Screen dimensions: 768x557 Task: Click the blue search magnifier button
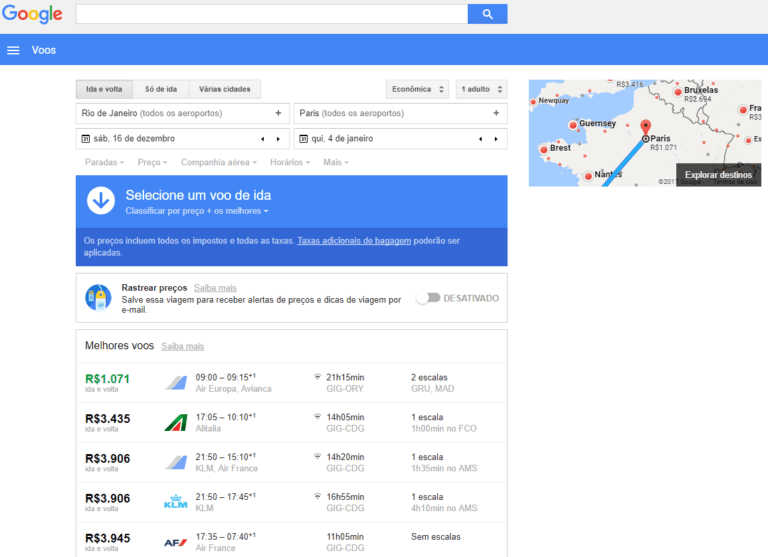click(487, 14)
